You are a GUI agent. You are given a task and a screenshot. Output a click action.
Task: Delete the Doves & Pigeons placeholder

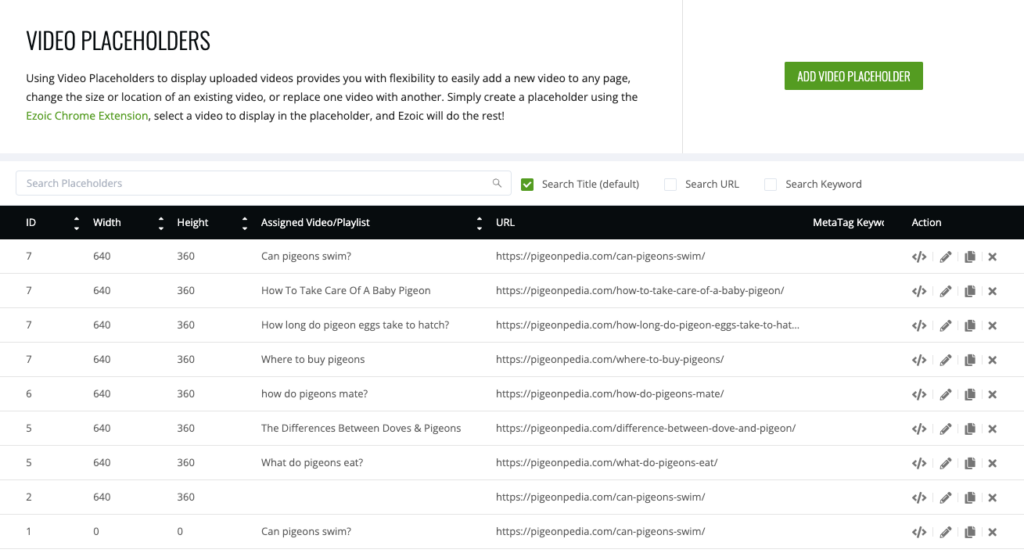point(992,429)
